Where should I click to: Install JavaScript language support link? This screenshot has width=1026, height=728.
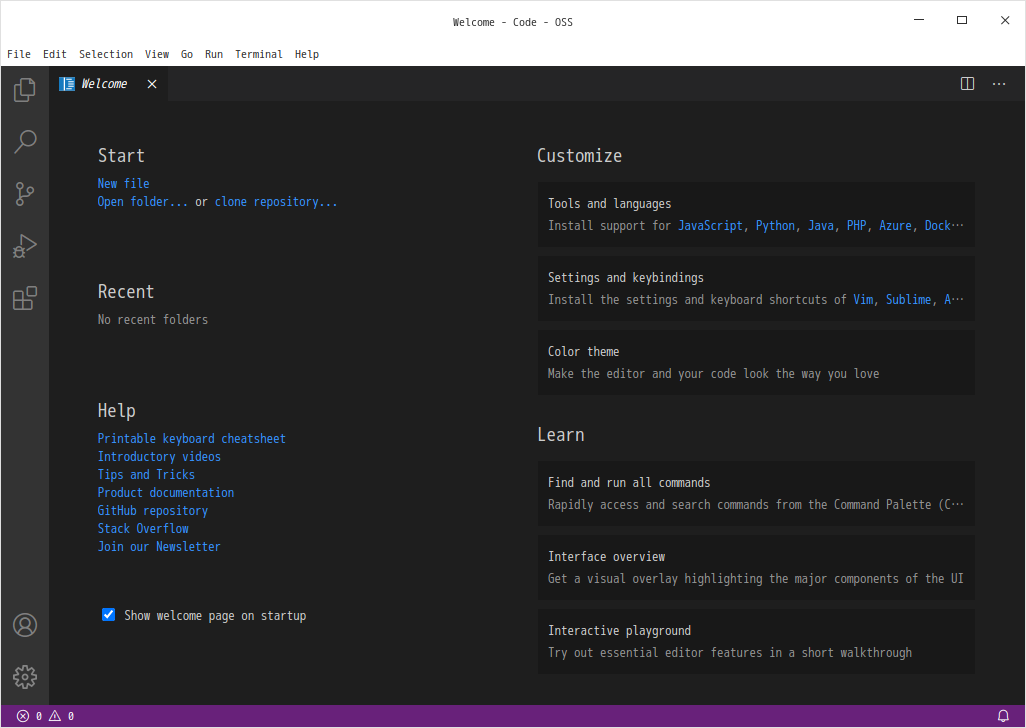710,226
